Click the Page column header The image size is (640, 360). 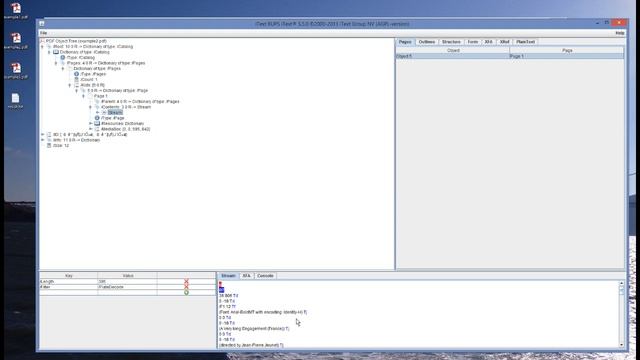click(567, 51)
